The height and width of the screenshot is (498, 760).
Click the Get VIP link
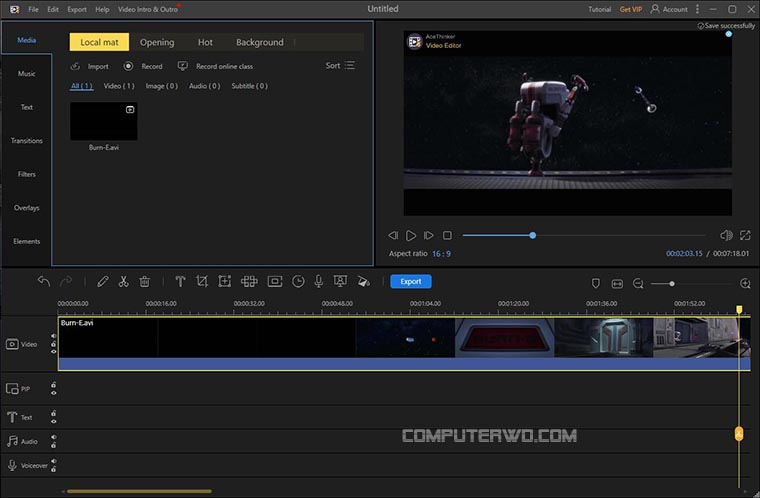tap(631, 9)
